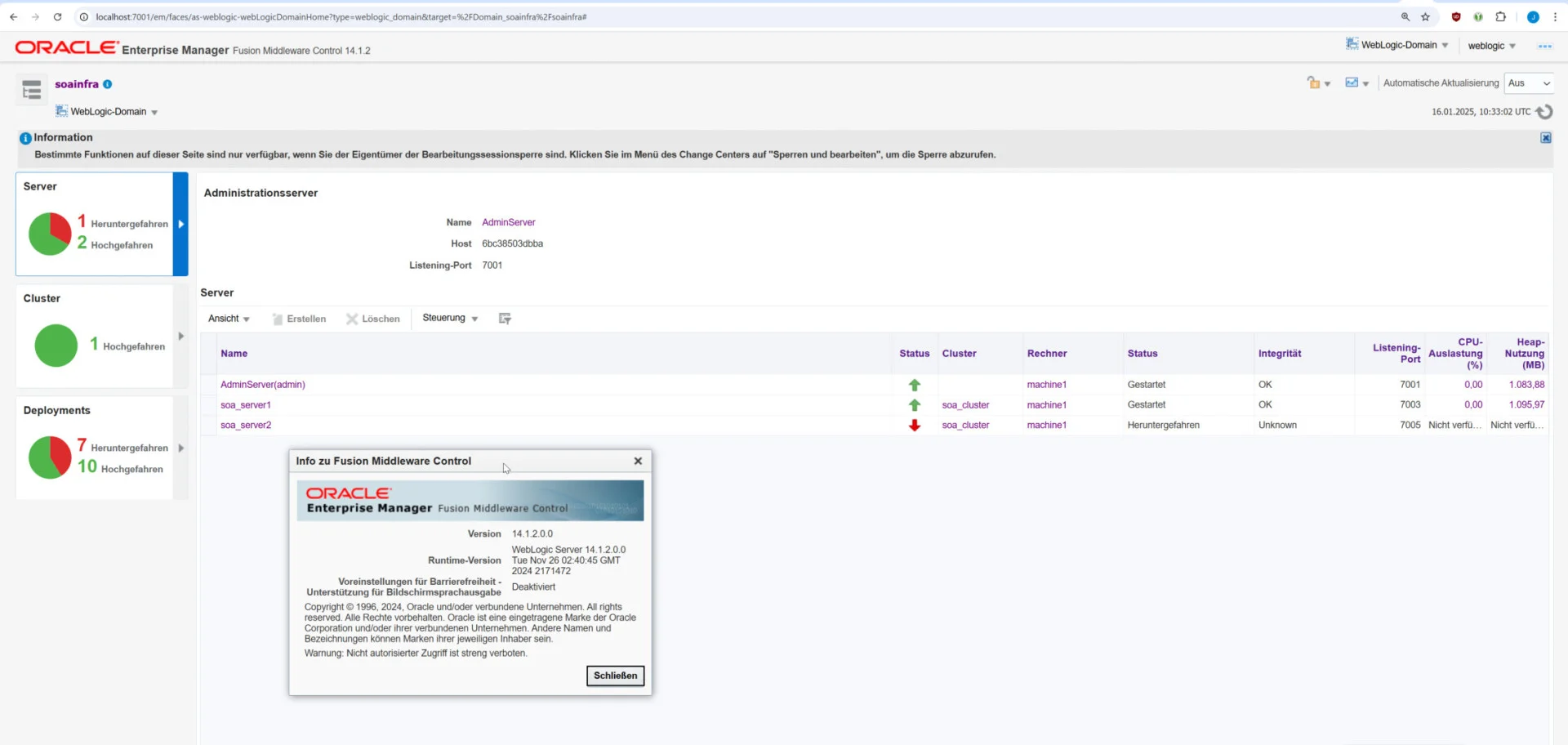The height and width of the screenshot is (745, 1568).
Task: Open the browser extensions puzzle menu
Action: pyautogui.click(x=1501, y=16)
